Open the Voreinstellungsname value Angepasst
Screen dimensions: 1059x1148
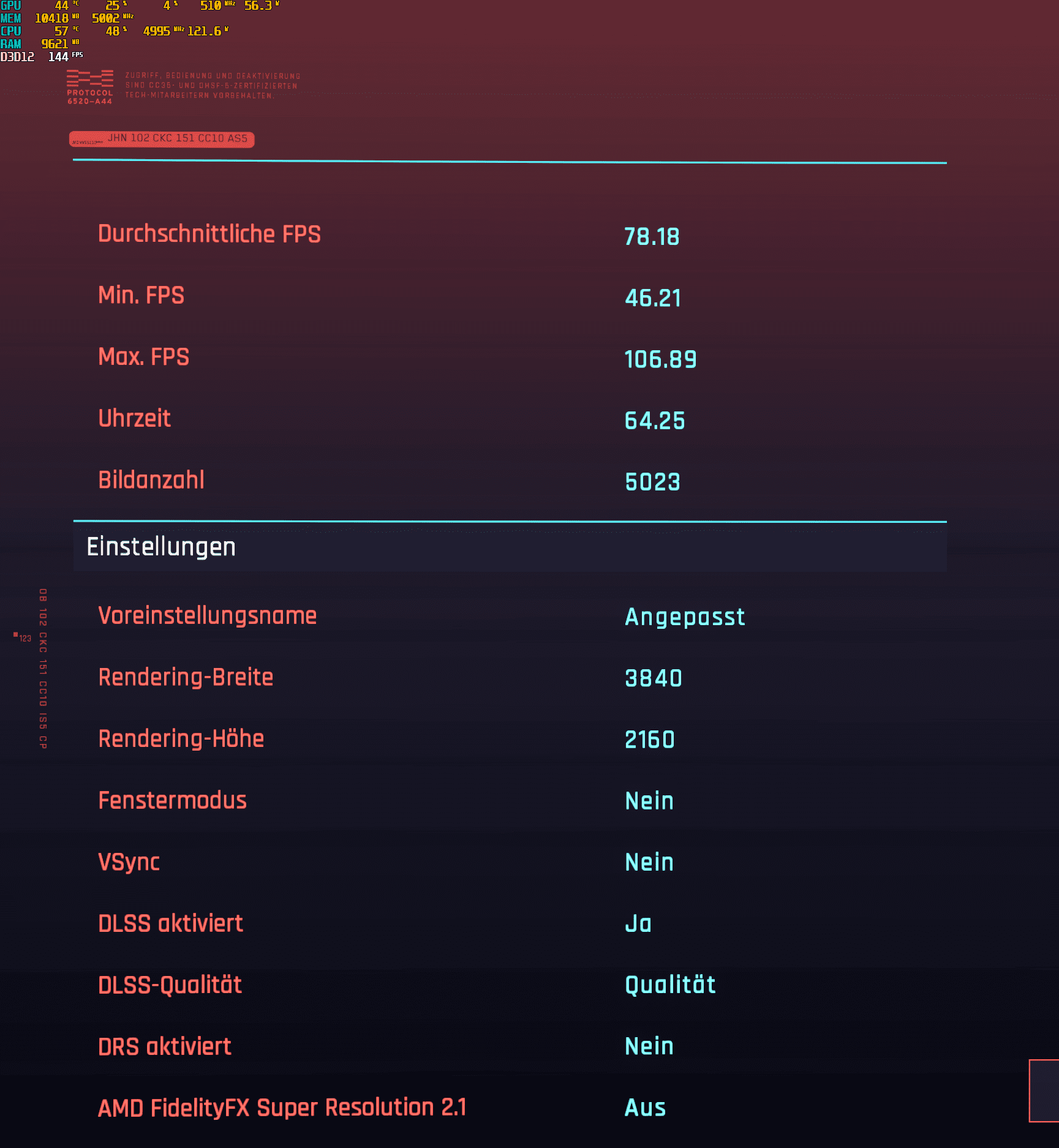tap(684, 617)
